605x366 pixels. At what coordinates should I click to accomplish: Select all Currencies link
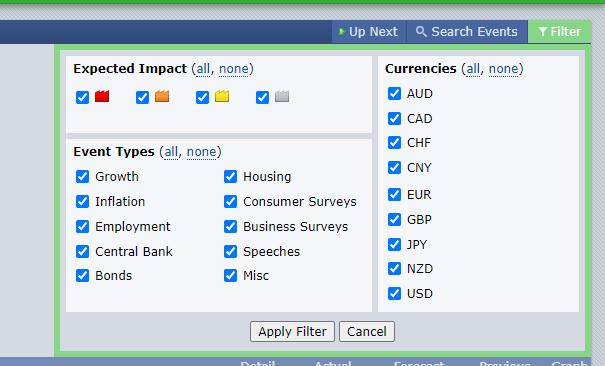point(473,69)
